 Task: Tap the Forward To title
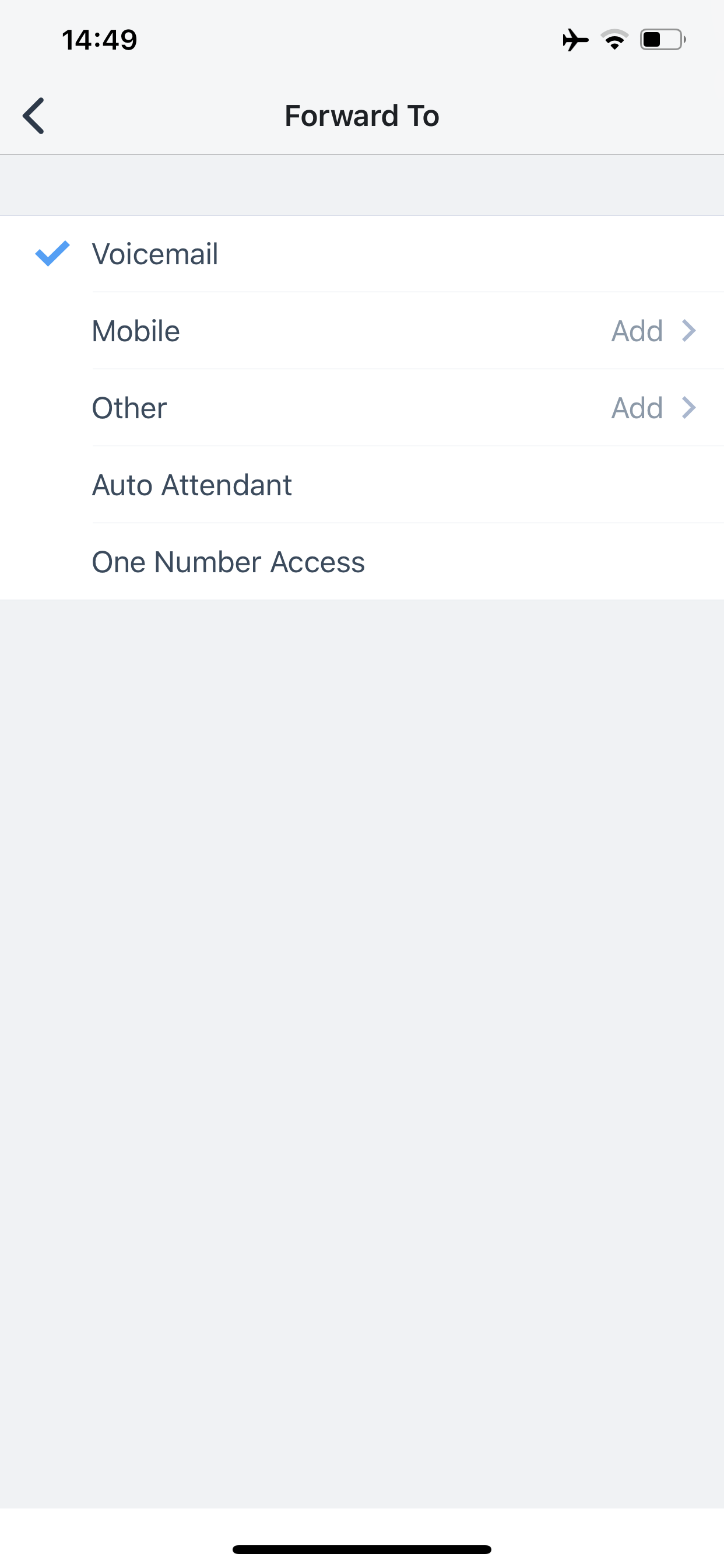(362, 116)
